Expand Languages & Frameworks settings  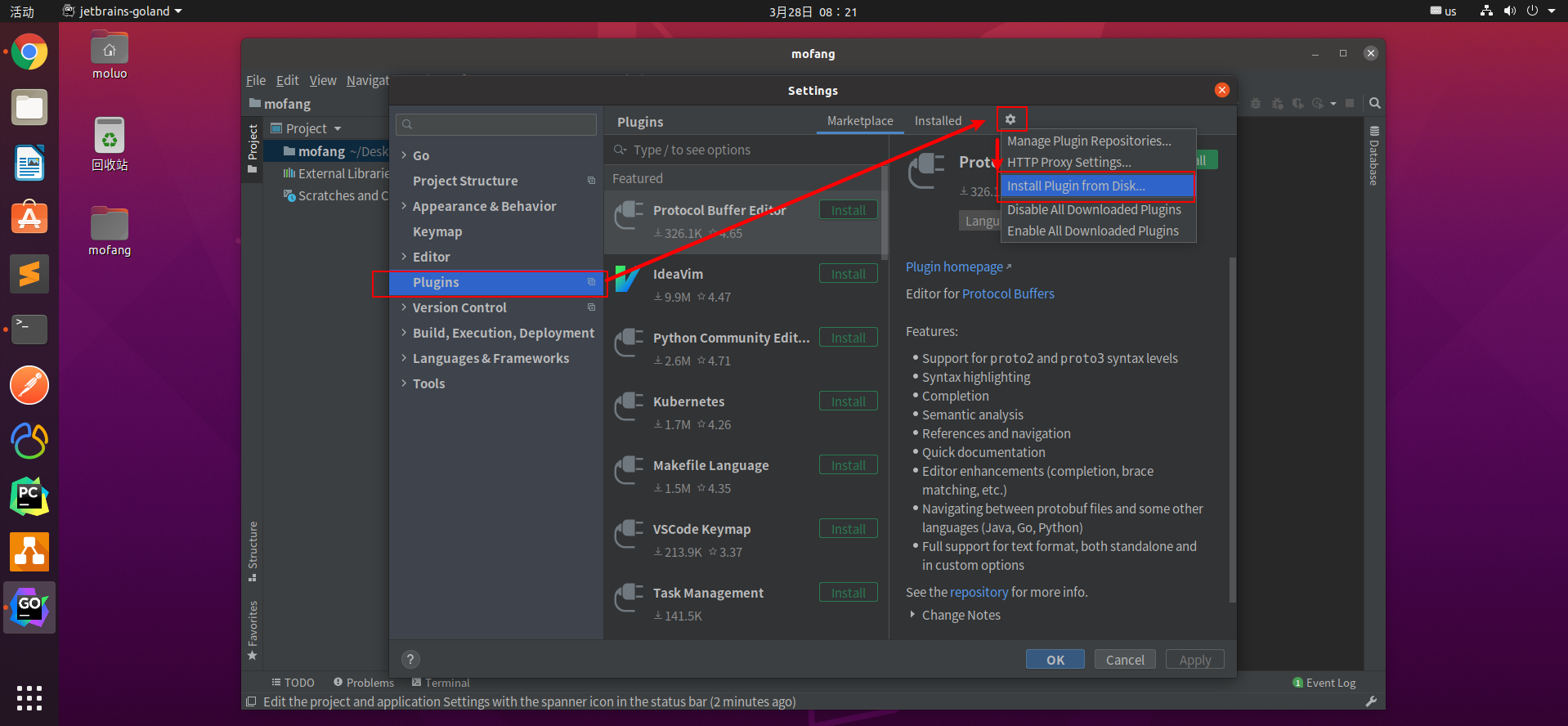(x=404, y=357)
